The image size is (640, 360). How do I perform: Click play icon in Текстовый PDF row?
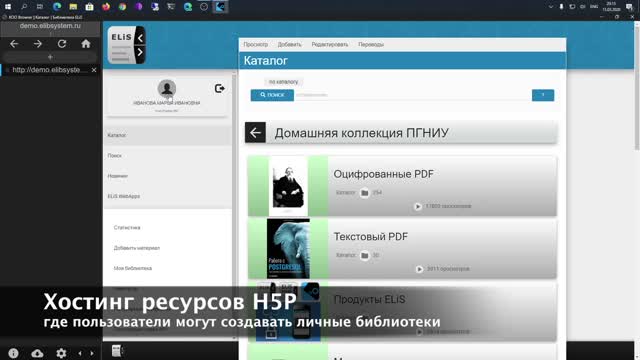coord(419,269)
